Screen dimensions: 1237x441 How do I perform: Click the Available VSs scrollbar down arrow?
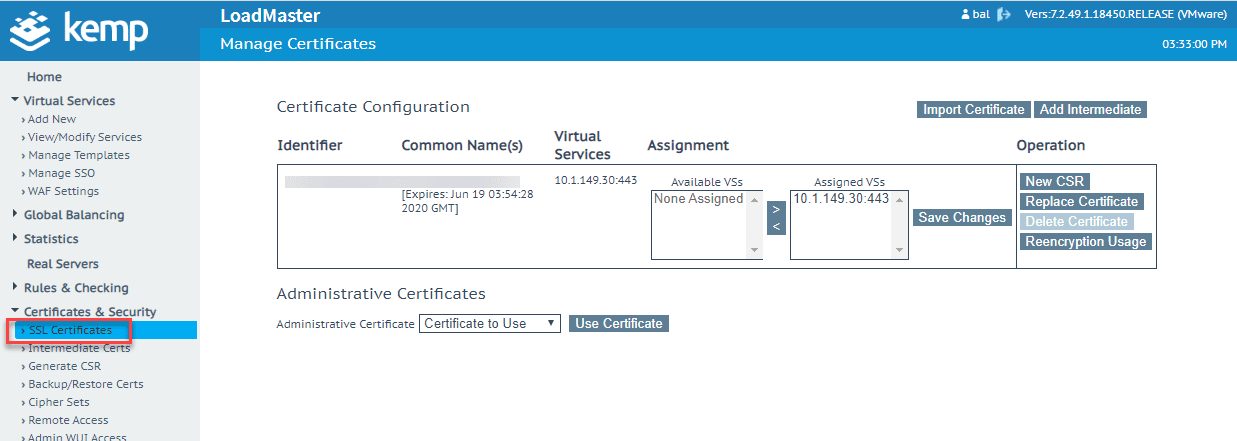click(x=755, y=251)
